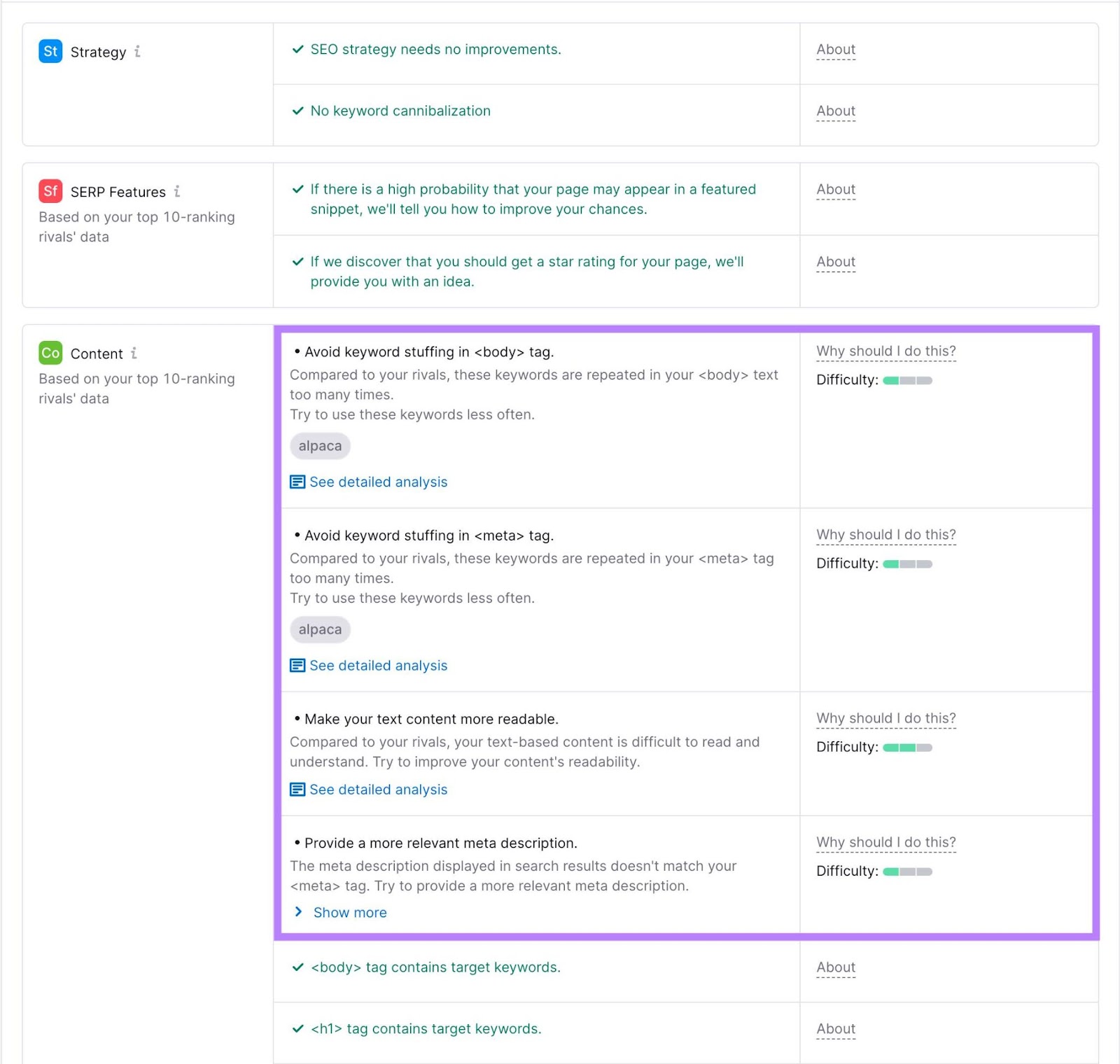Click checkmark beside SEO strategy needs no improvements
The width and height of the screenshot is (1120, 1064).
click(x=297, y=49)
